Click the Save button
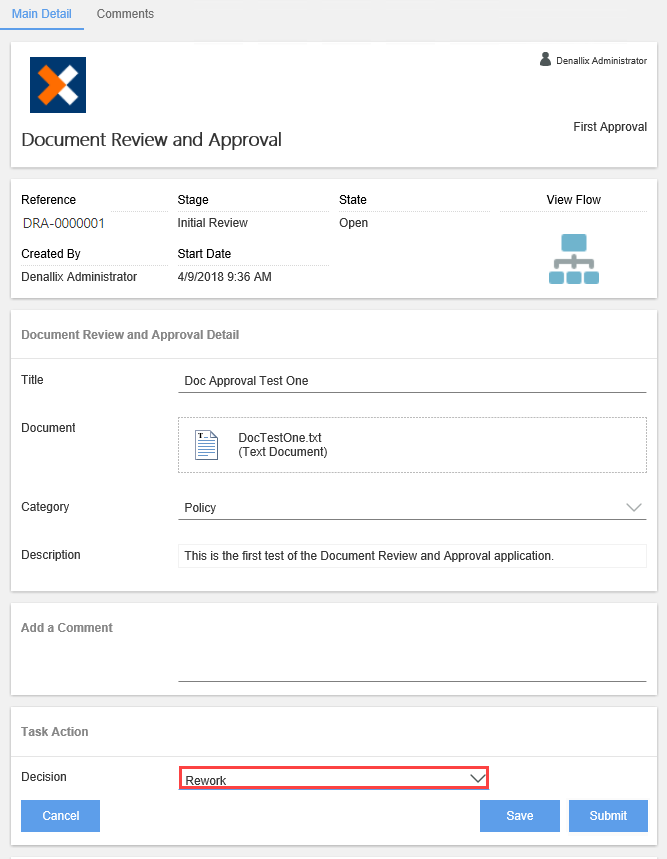Viewport: 667px width, 859px height. [519, 816]
